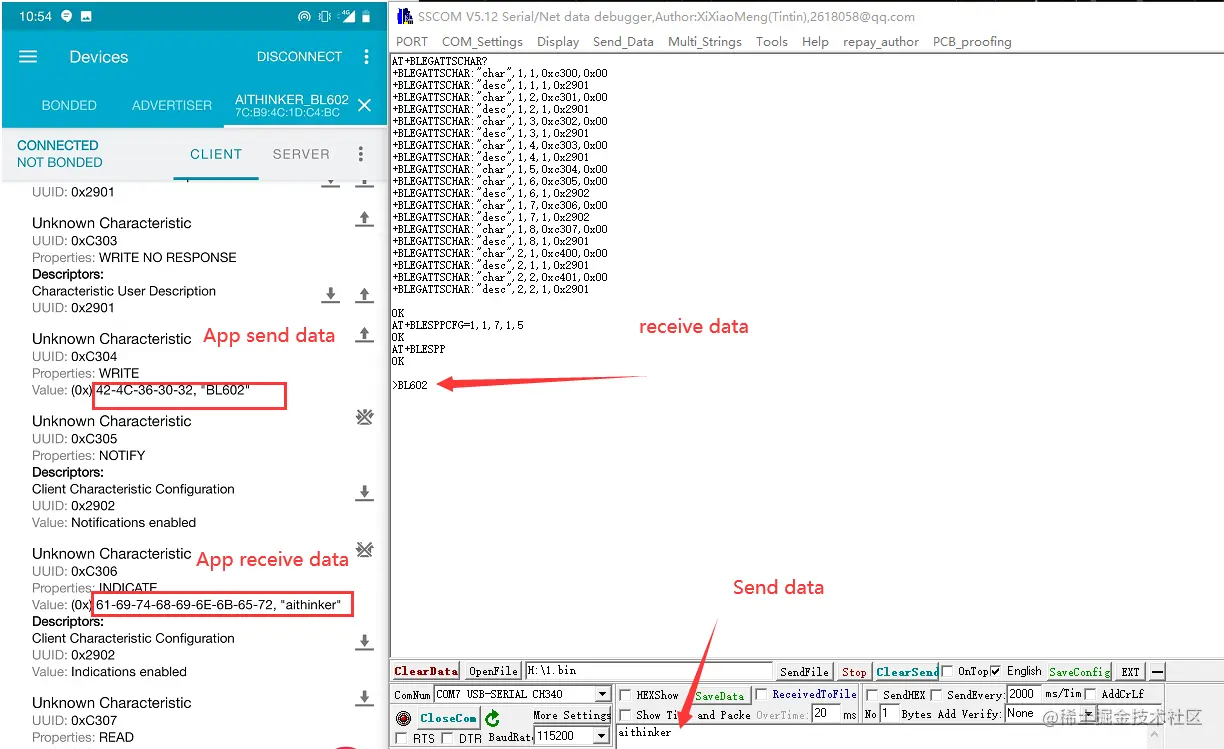Open the Multi_Strings menu
This screenshot has width=1224, height=749.
tap(704, 42)
